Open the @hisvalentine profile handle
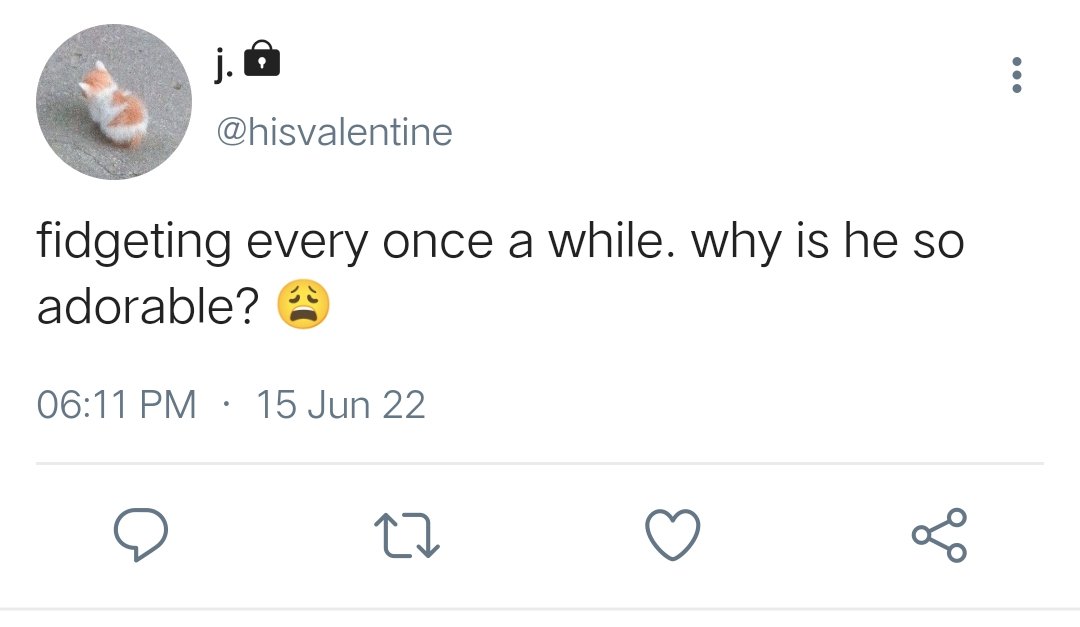Image resolution: width=1080 pixels, height=627 pixels. (335, 132)
